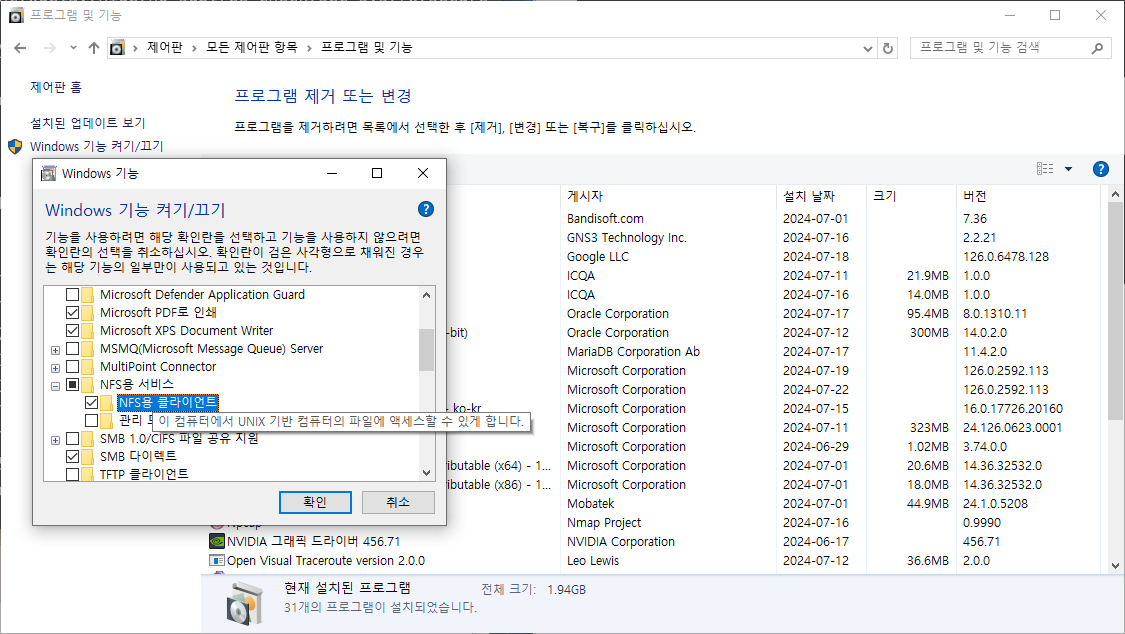This screenshot has height=634, width=1125.
Task: Open the 제어판 홈 link
Action: pos(56,87)
